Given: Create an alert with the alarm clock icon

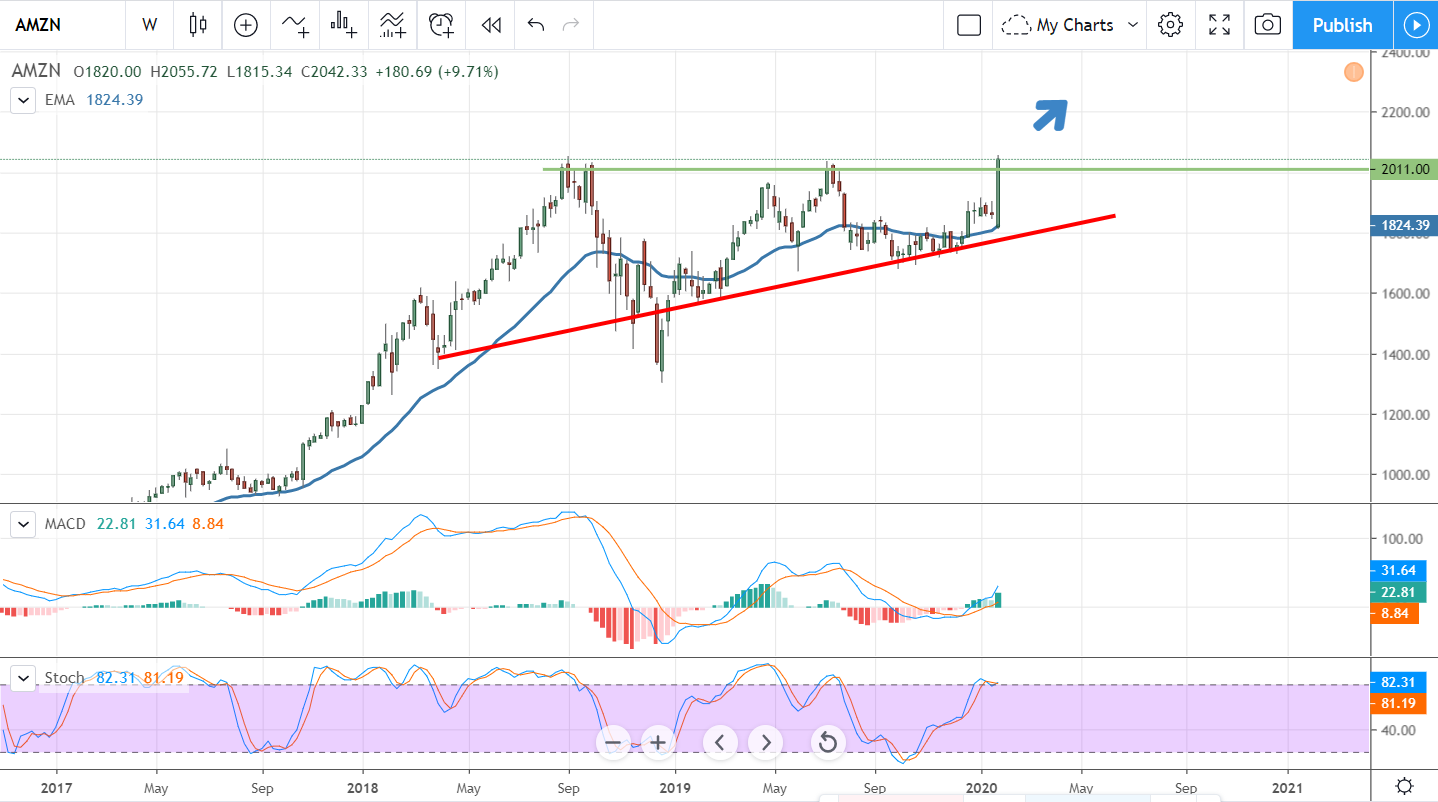Looking at the screenshot, I should tap(442, 25).
